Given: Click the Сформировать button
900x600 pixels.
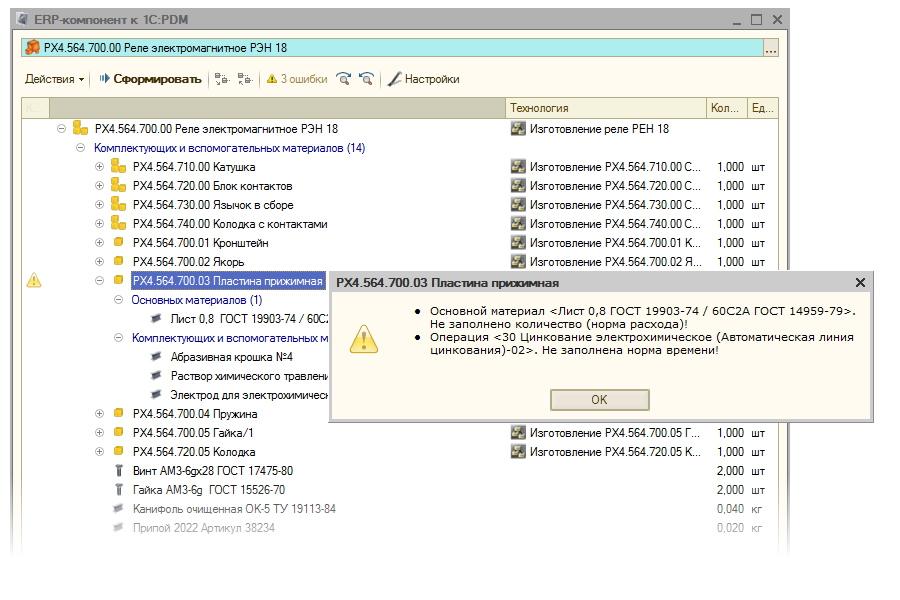Looking at the screenshot, I should click(x=150, y=79).
